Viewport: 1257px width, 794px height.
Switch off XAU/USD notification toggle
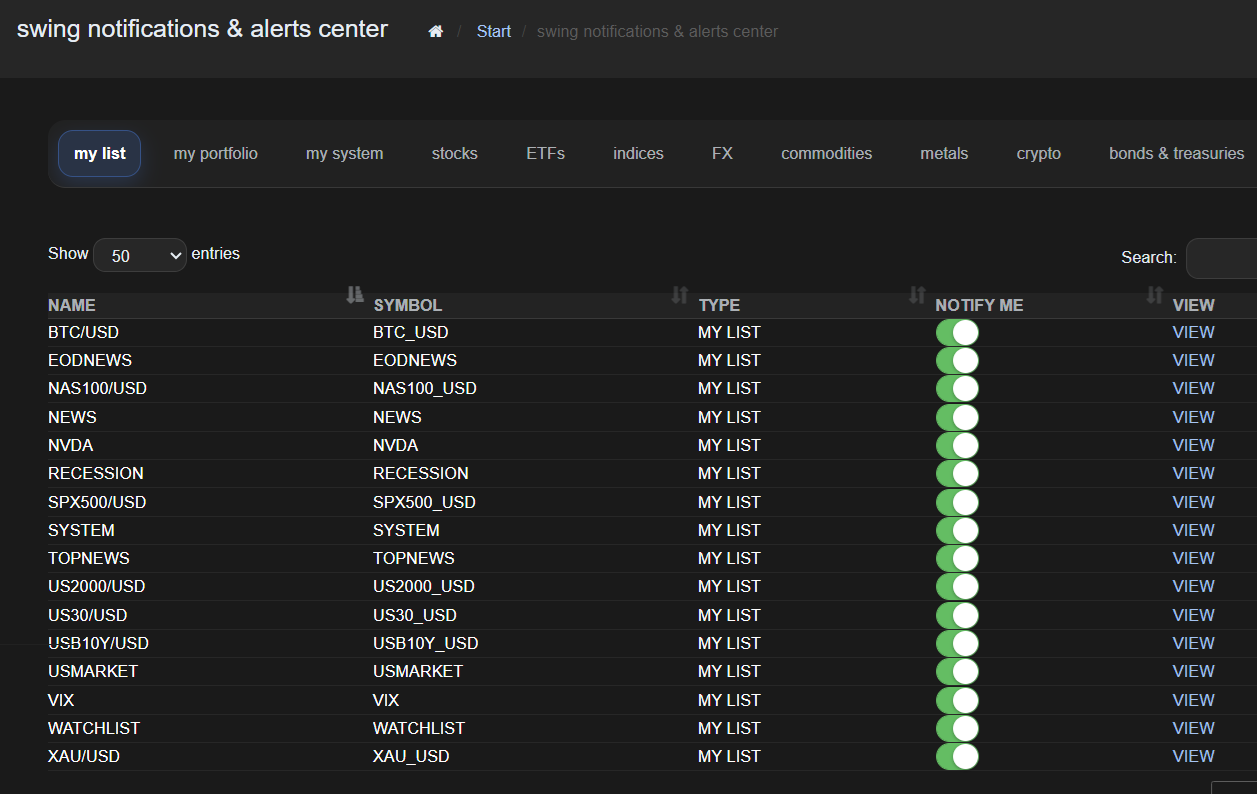click(x=957, y=756)
